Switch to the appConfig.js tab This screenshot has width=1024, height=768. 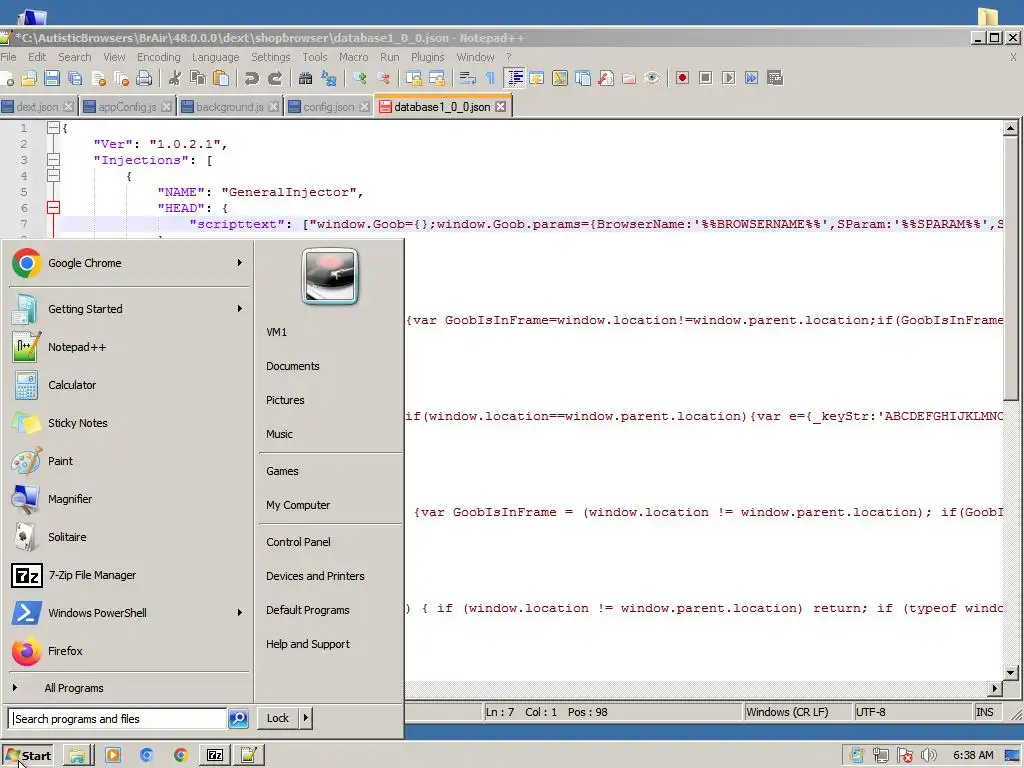127,106
